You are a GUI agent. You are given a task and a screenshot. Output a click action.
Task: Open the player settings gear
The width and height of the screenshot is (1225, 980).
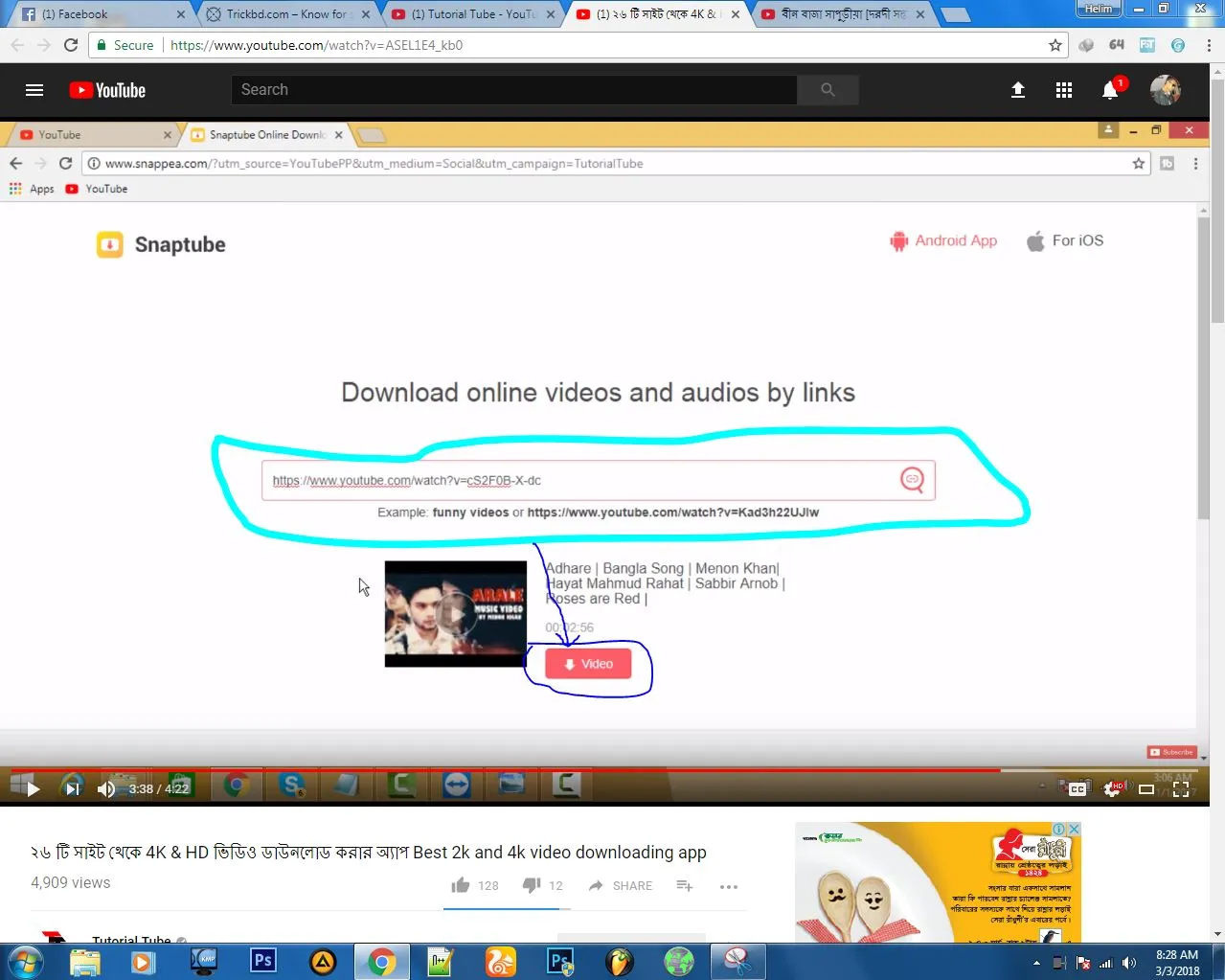pos(1113,789)
